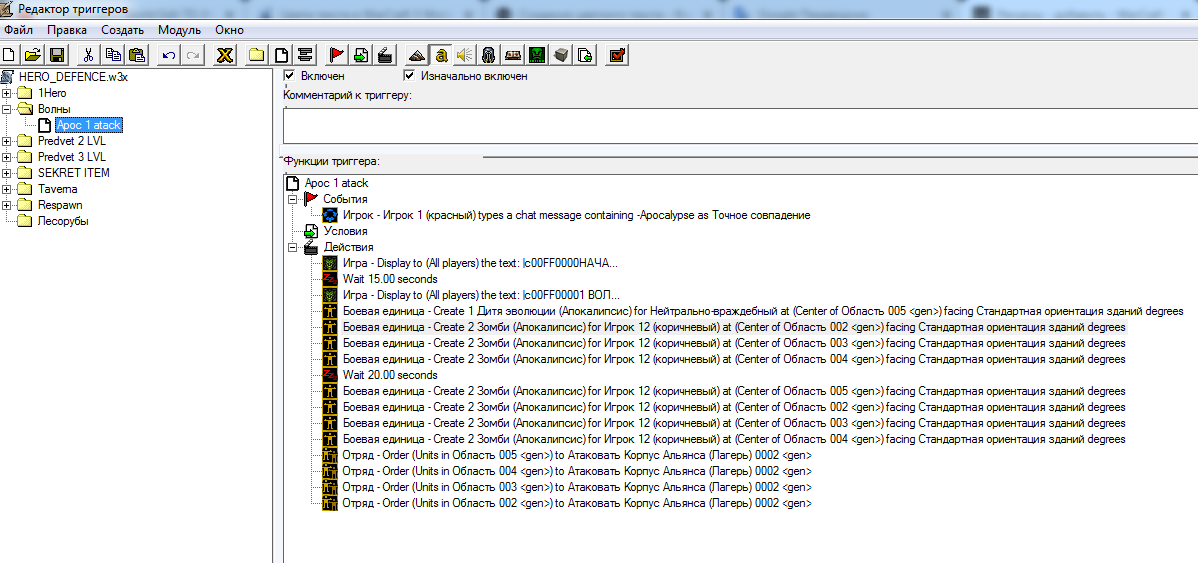Add new condition with green arrow page icon
This screenshot has width=1198, height=588.
tap(361, 54)
